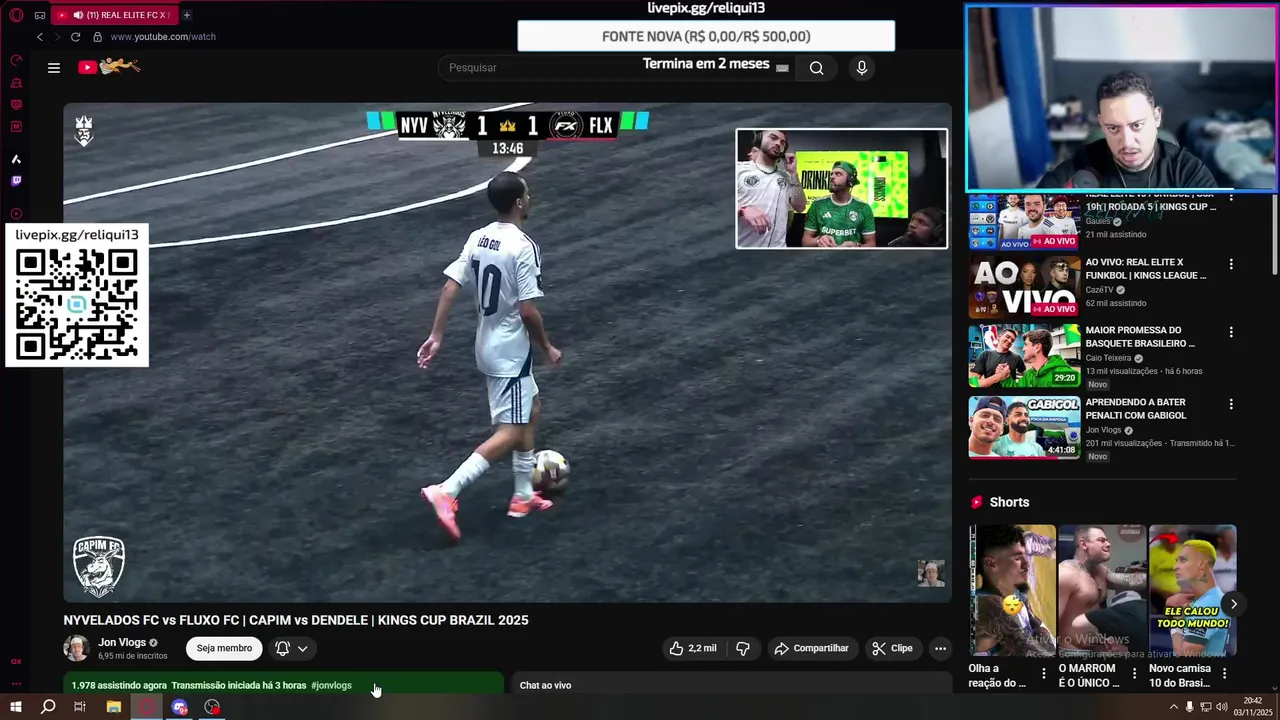Open the 'Novo camisa 10 do Brasi' short
Image resolution: width=1280 pixels, height=720 pixels.
click(x=1192, y=590)
